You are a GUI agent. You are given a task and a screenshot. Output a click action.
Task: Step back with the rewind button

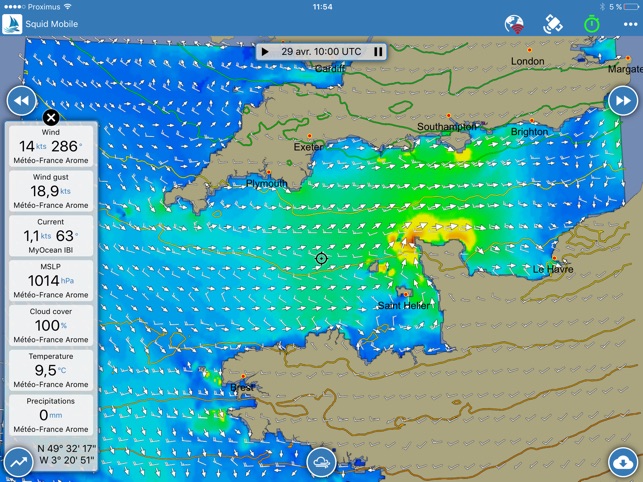point(21,101)
